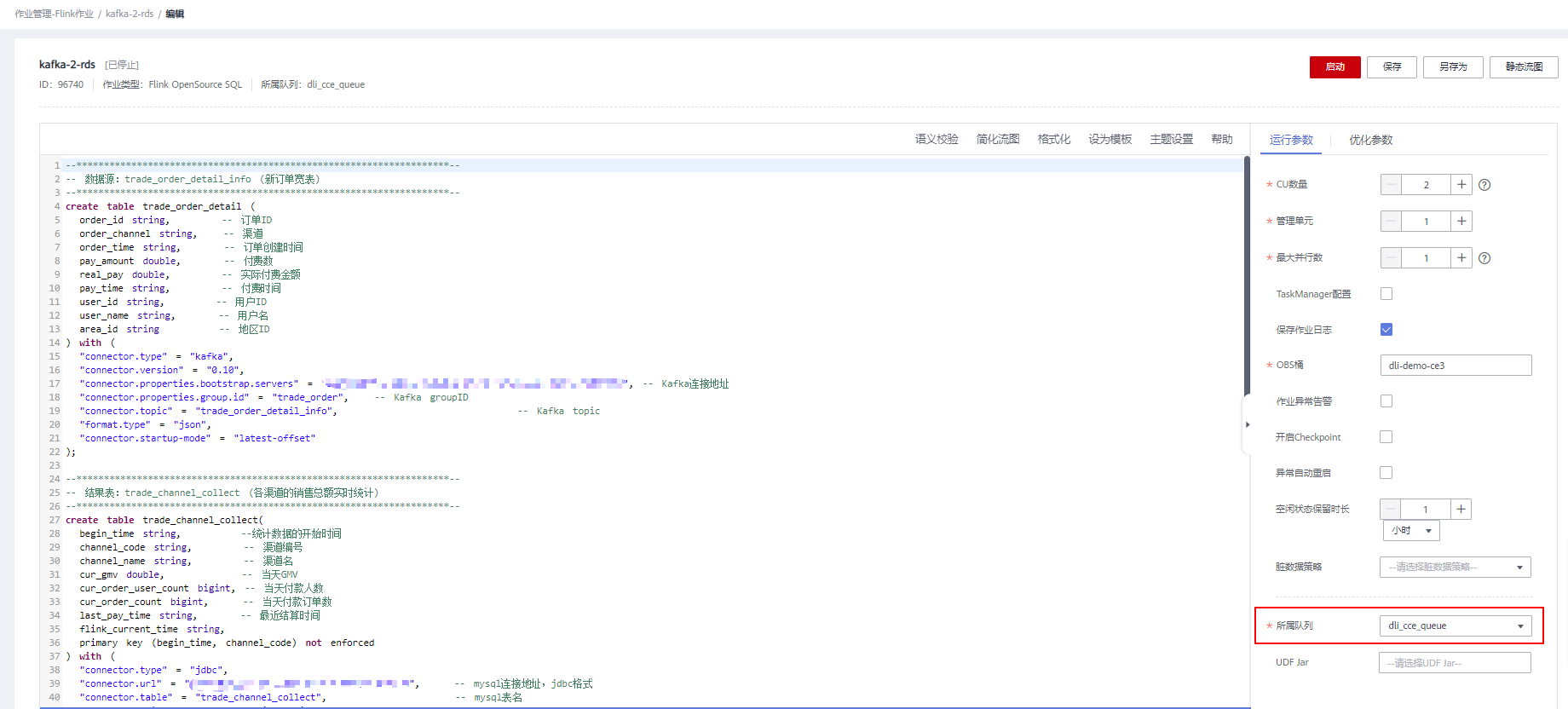The image size is (1568, 709).
Task: Click the code line pay_amount double
Action: click(130, 261)
